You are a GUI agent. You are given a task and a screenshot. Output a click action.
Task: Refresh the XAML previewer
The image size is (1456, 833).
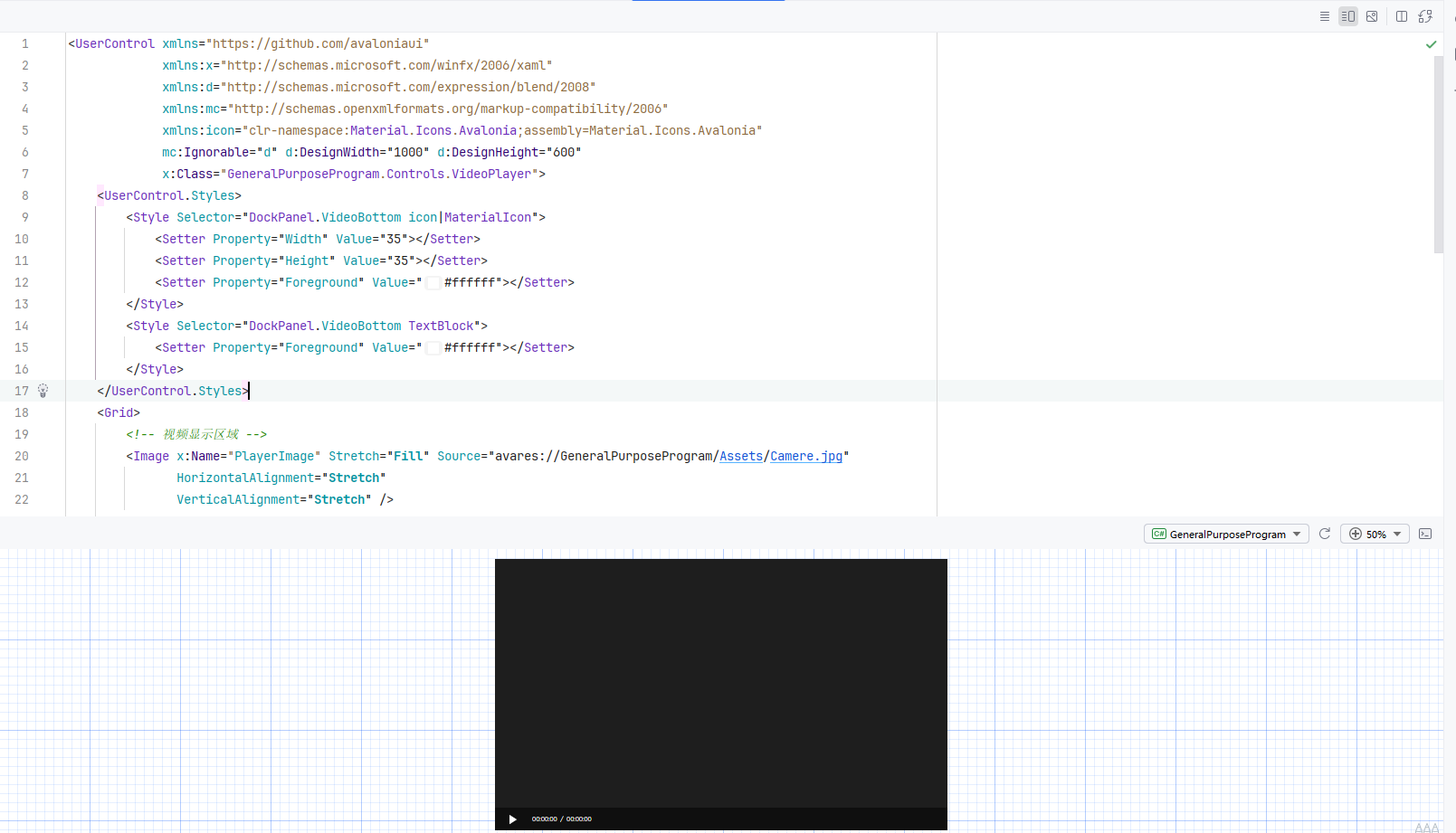[1325, 534]
